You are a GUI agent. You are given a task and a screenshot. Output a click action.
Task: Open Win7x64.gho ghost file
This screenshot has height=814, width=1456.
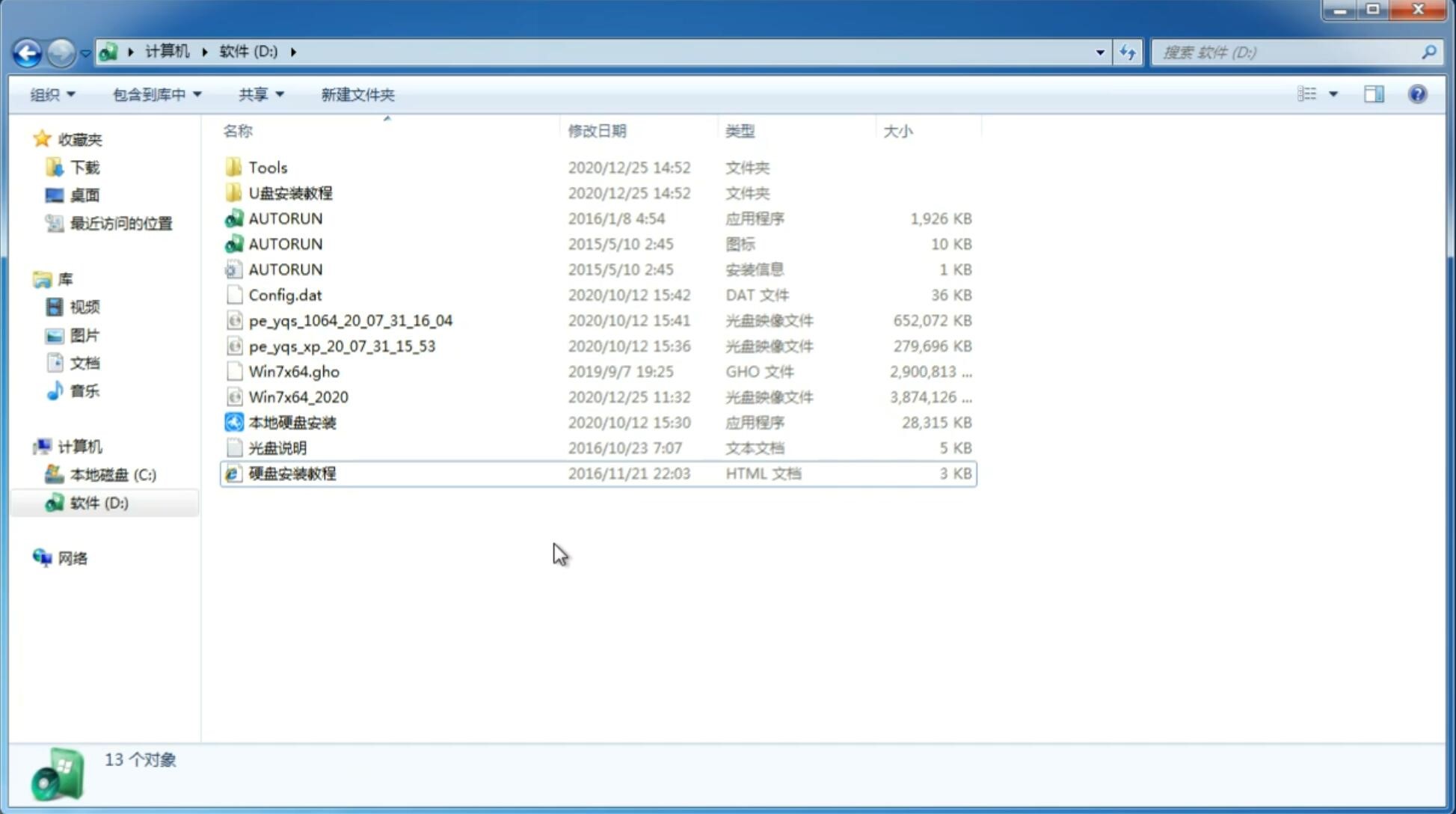click(x=293, y=371)
